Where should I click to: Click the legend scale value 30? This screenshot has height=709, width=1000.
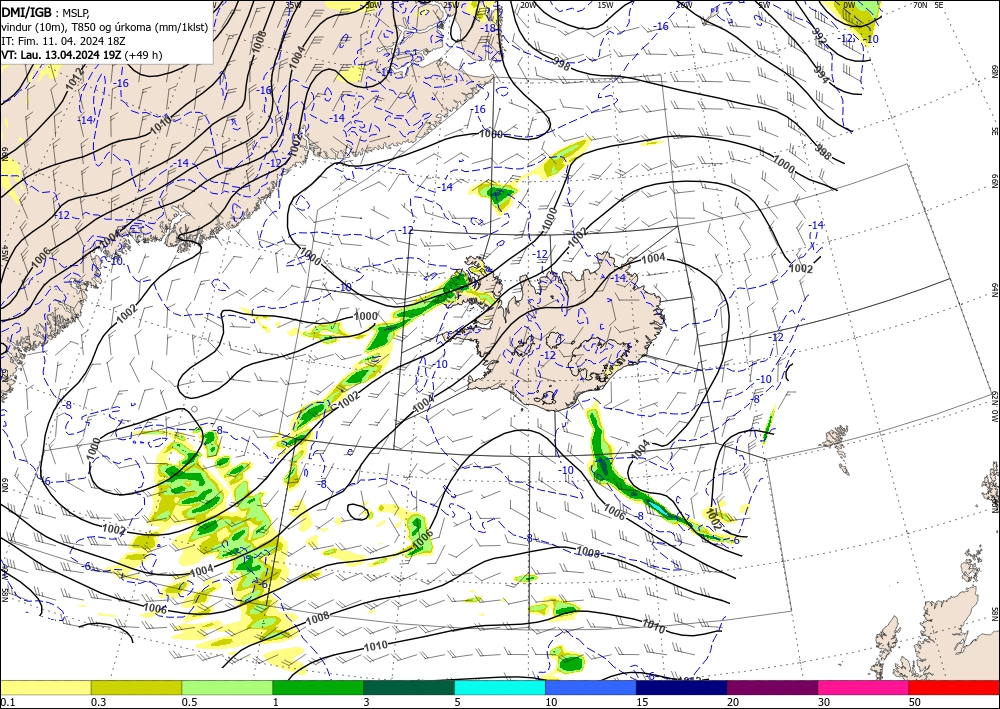(x=825, y=702)
